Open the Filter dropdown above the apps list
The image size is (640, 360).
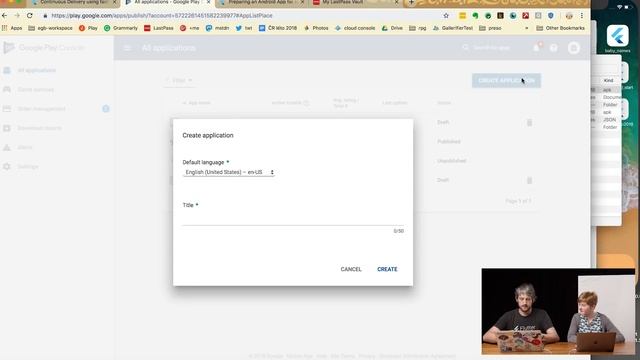179,80
